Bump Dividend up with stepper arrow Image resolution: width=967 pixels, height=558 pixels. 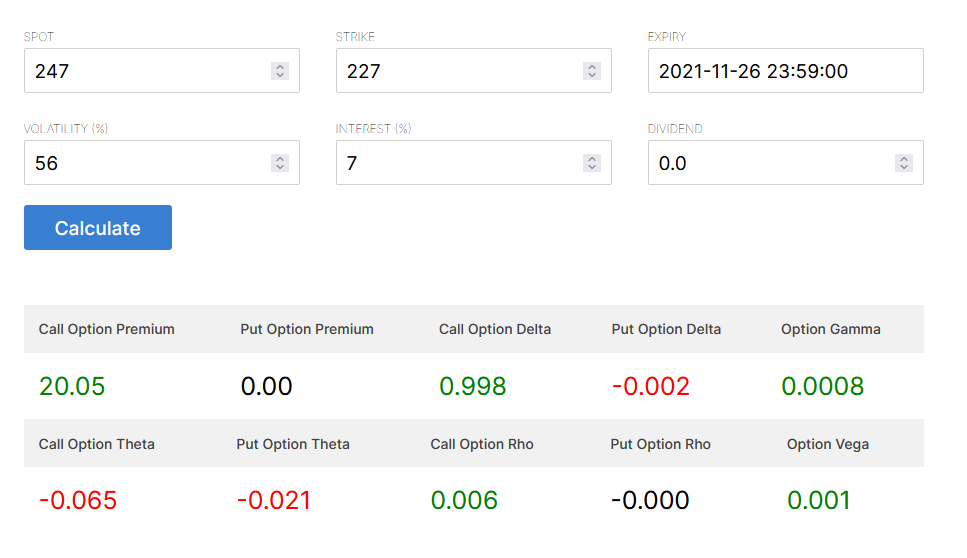[904, 158]
